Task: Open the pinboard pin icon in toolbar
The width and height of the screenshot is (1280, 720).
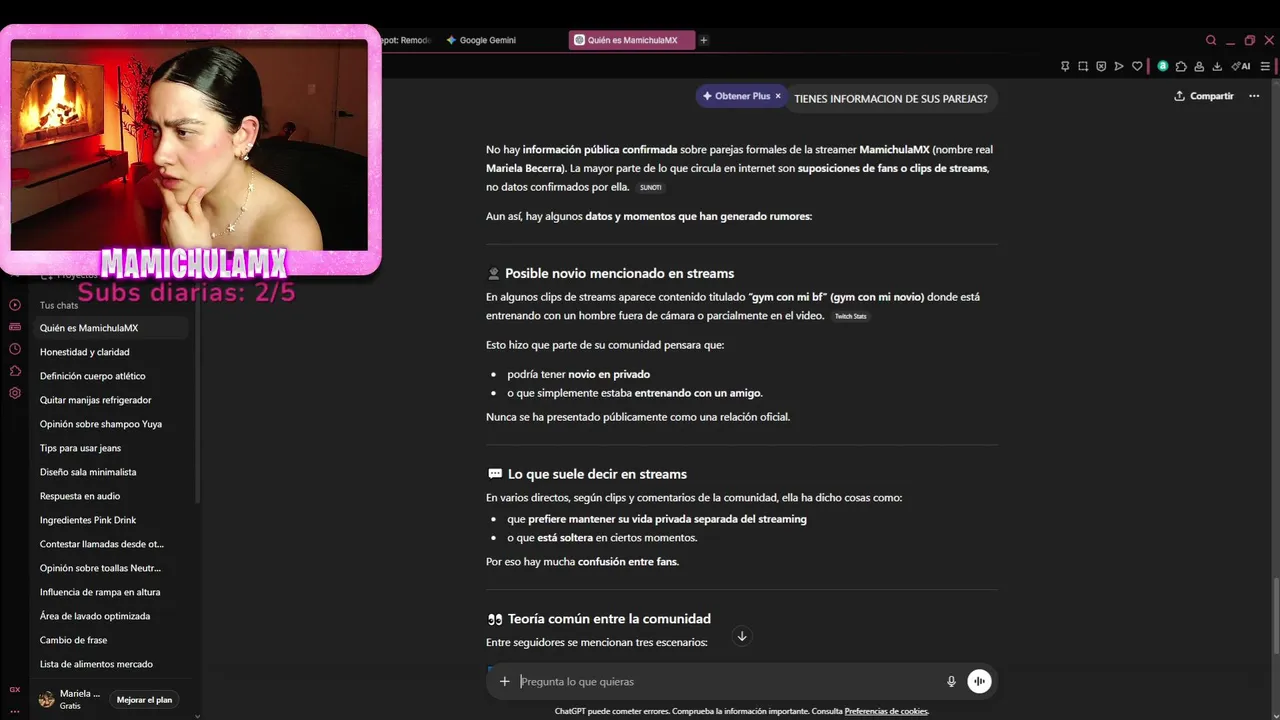Action: pyautogui.click(x=1065, y=66)
